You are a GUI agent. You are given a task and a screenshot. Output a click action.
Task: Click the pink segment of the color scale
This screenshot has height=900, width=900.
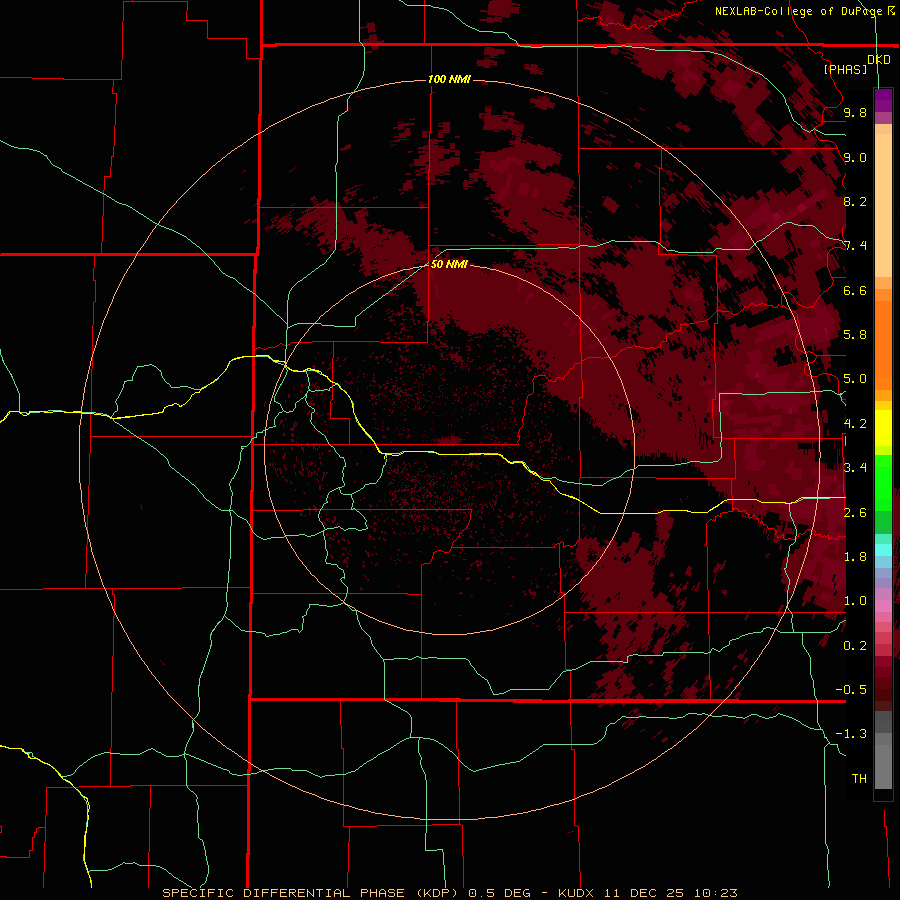[883, 606]
